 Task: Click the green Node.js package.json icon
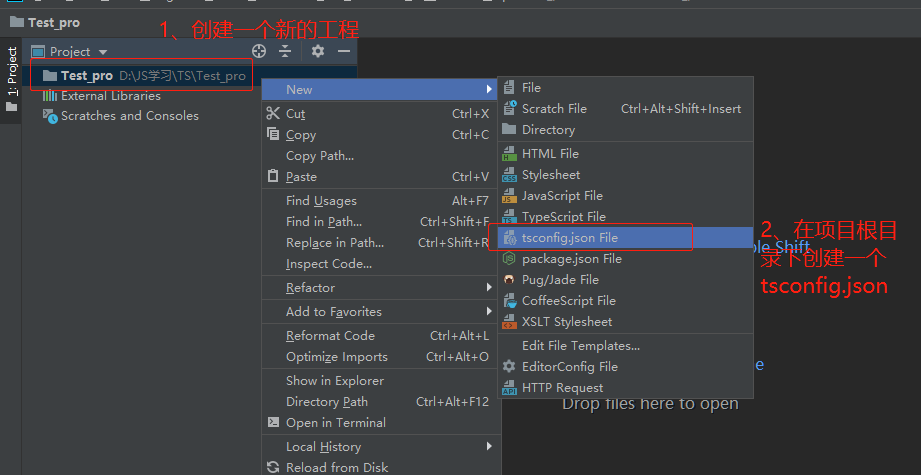coord(509,258)
